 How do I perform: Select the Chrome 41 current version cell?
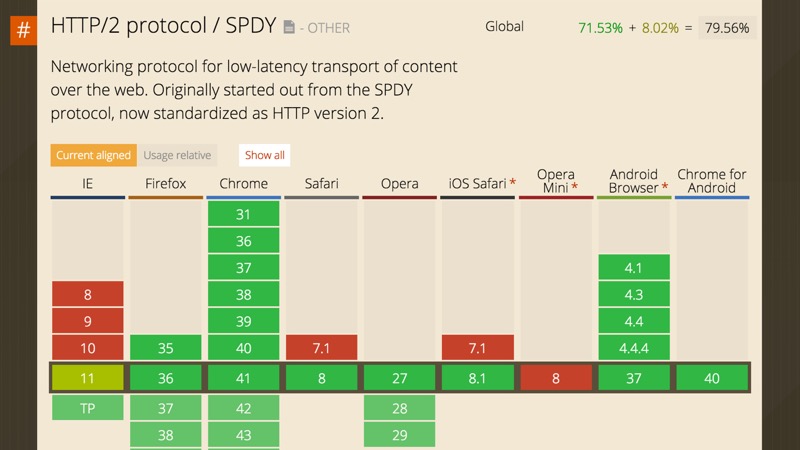[x=244, y=378]
